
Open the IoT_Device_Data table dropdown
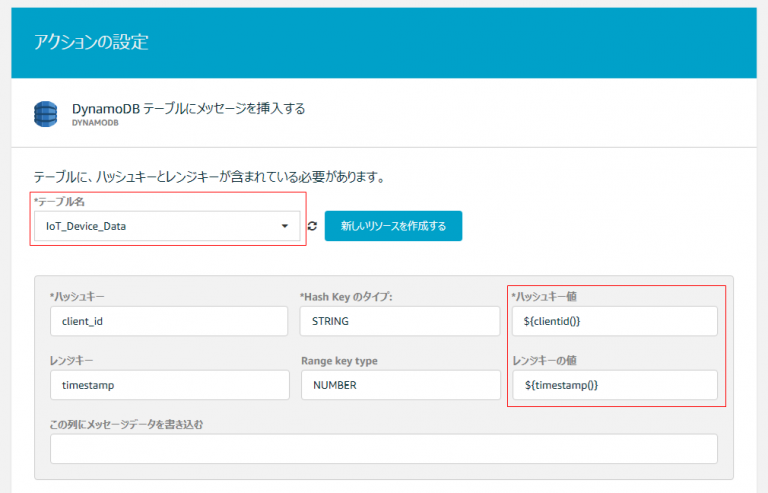click(x=167, y=226)
